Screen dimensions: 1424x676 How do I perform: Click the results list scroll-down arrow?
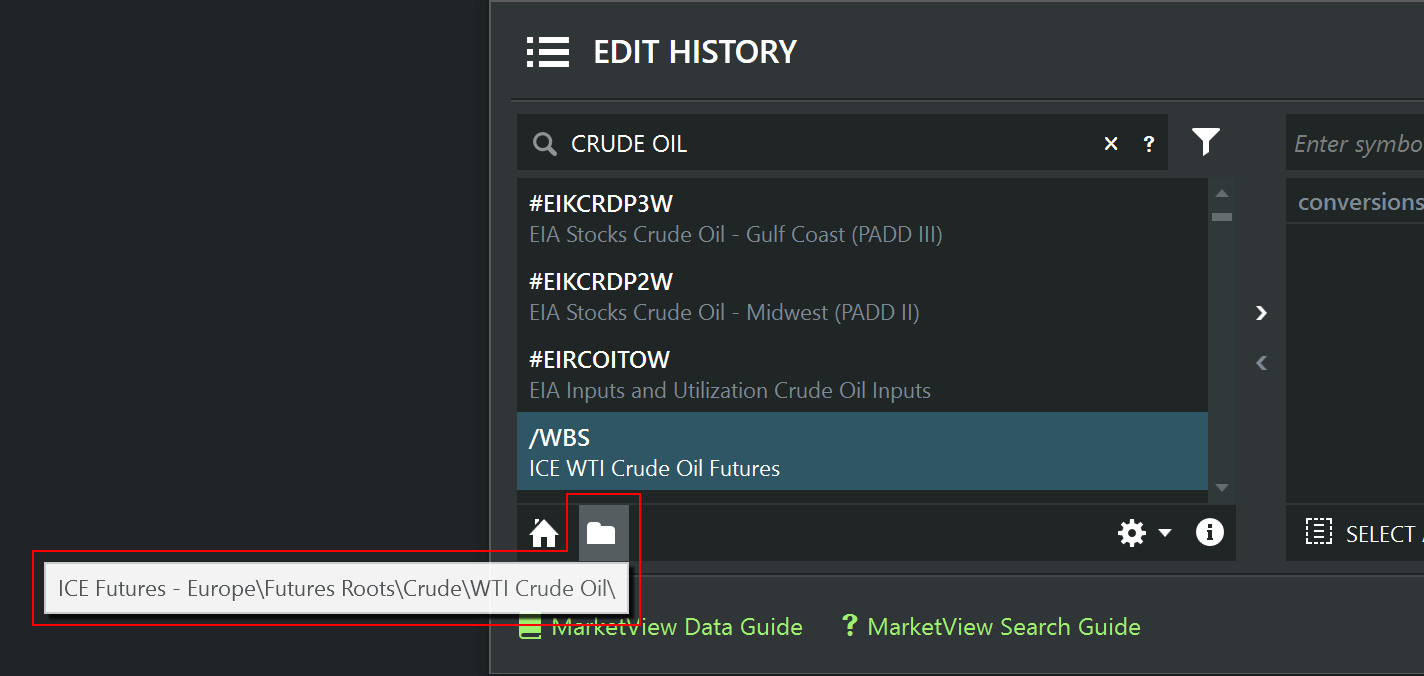[1222, 488]
